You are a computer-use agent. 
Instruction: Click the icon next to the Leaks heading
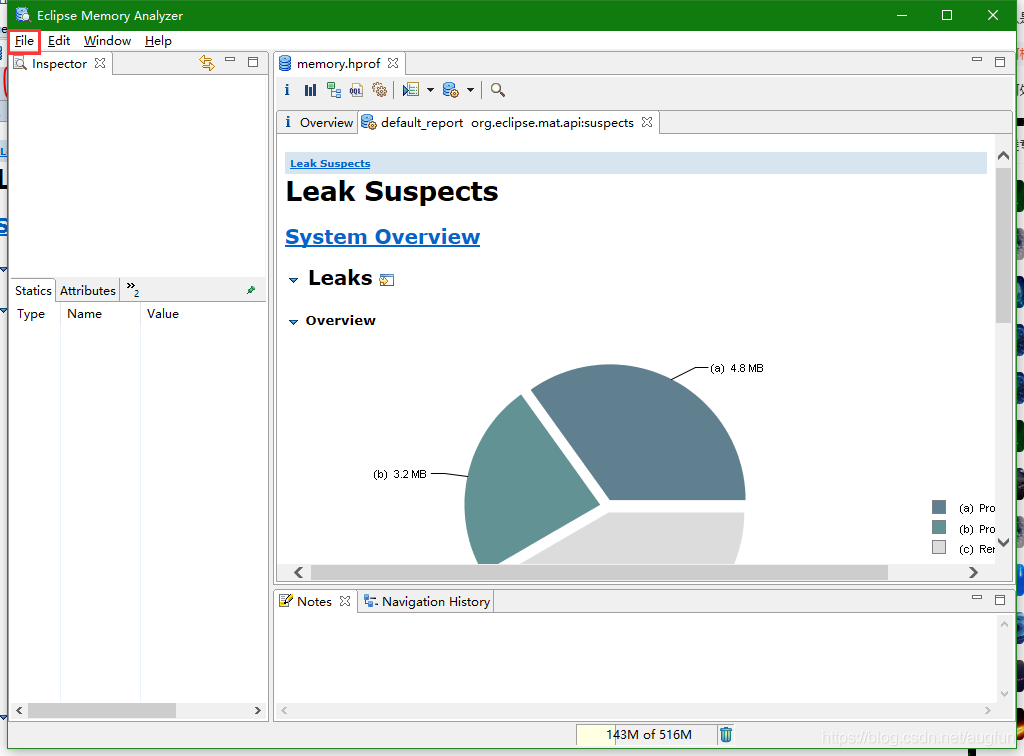(387, 280)
